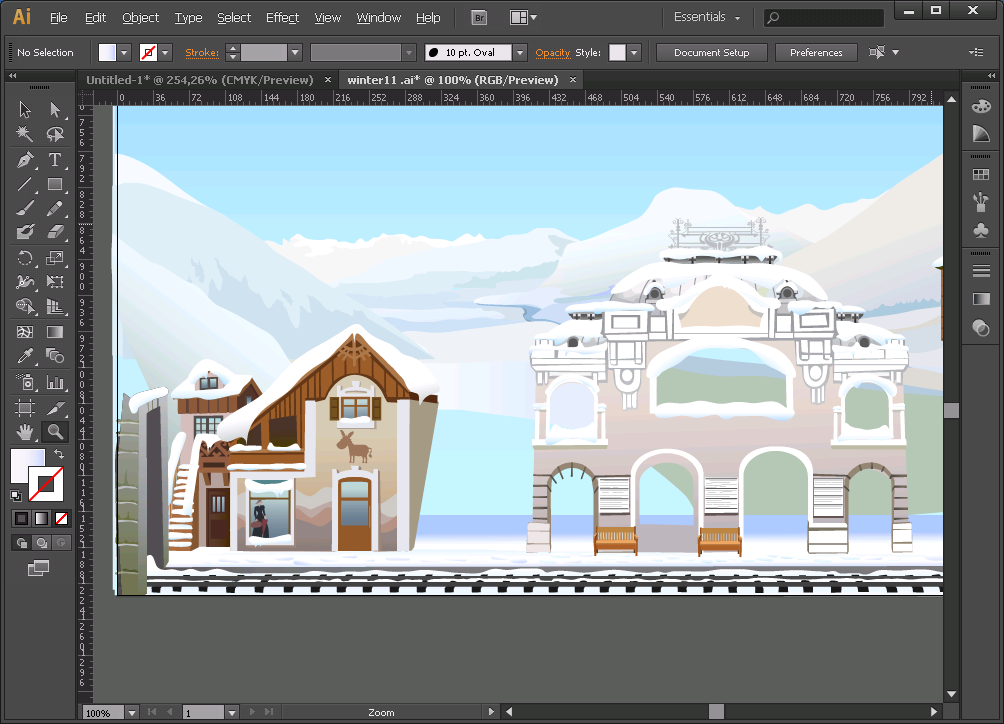Swap fill and stroke colors
This screenshot has width=1004, height=724.
point(58,455)
